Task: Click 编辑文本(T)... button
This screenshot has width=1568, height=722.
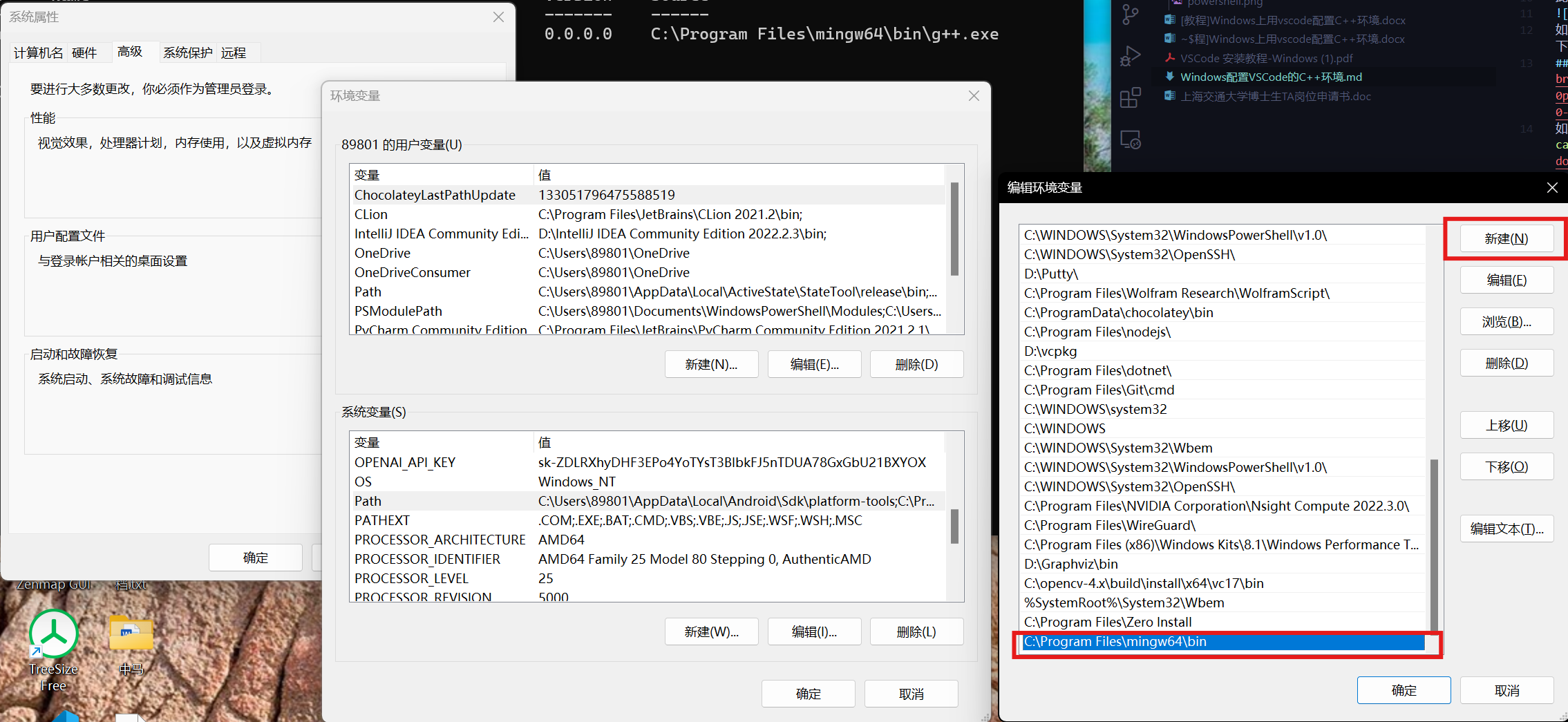Action: coord(1506,529)
